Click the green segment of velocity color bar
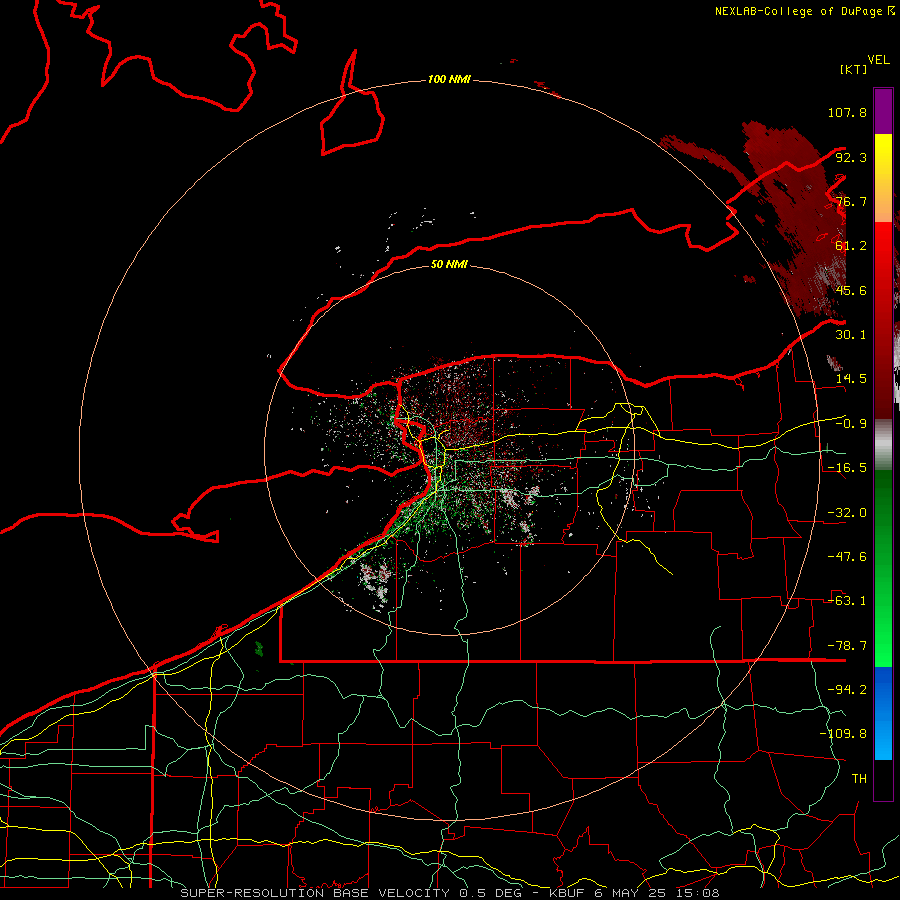 point(883,568)
